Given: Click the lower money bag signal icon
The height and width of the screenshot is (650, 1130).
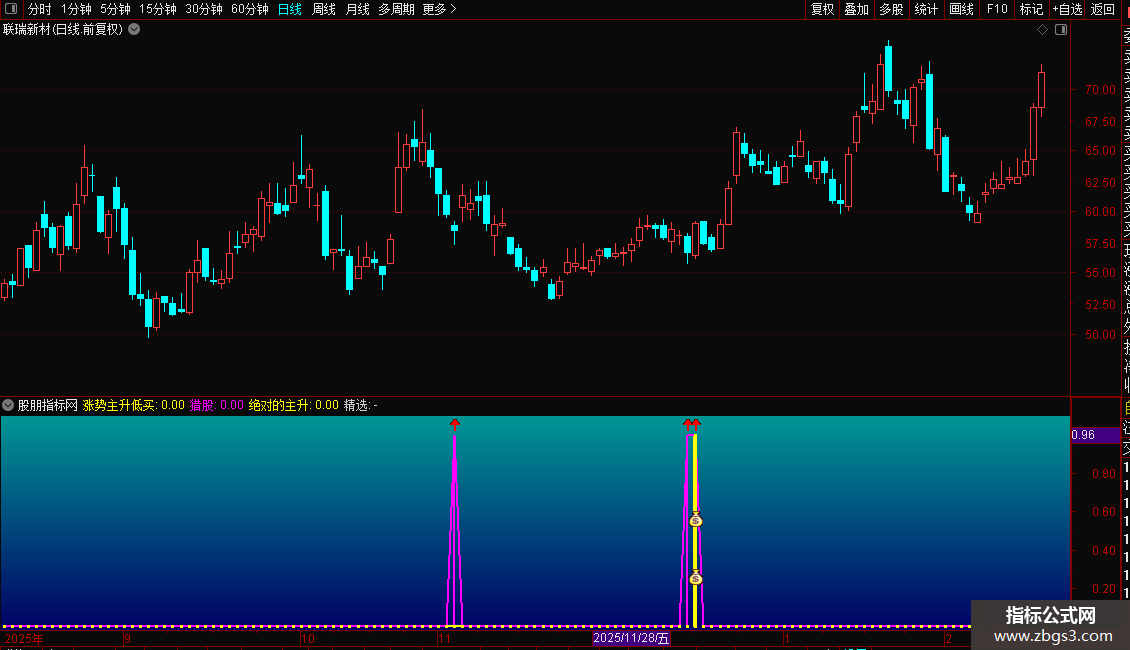Looking at the screenshot, I should pos(695,578).
